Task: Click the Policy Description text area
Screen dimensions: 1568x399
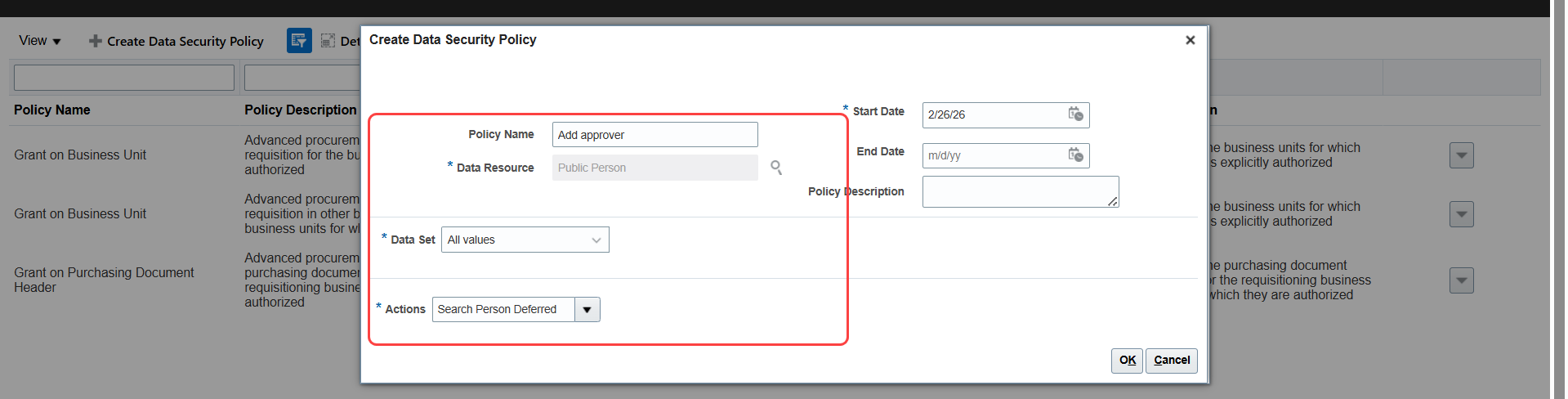Action: [x=1021, y=191]
